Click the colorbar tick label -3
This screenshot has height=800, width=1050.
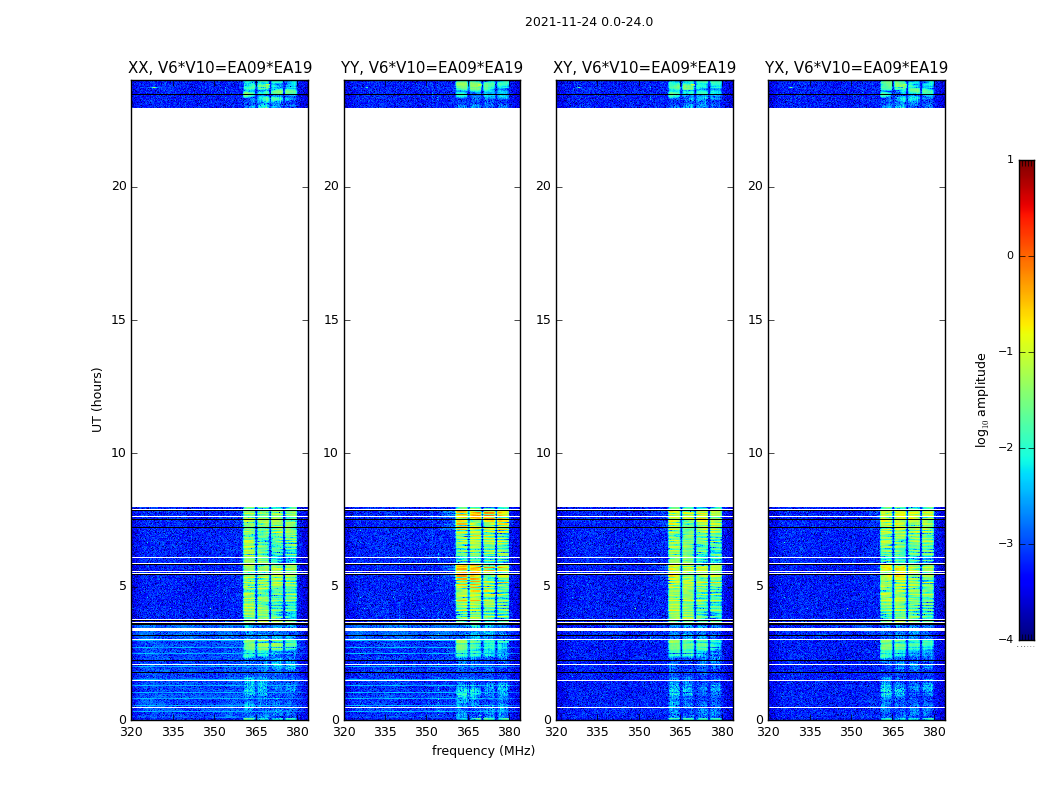[1007, 544]
